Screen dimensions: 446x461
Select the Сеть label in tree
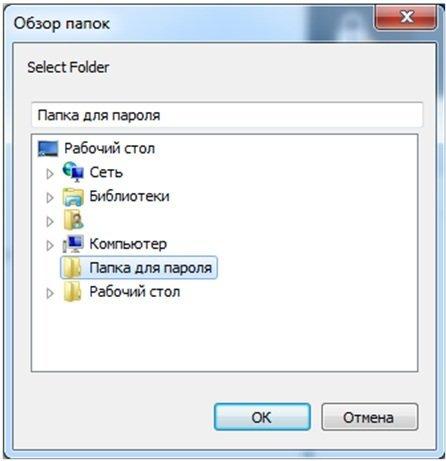106,172
